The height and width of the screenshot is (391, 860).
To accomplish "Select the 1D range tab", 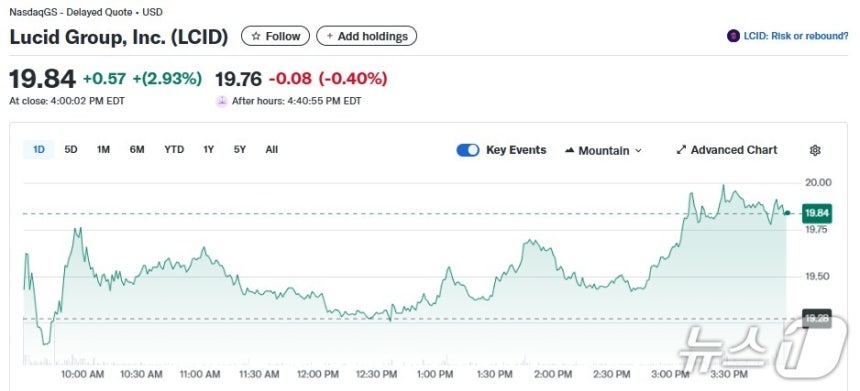I will [x=38, y=149].
